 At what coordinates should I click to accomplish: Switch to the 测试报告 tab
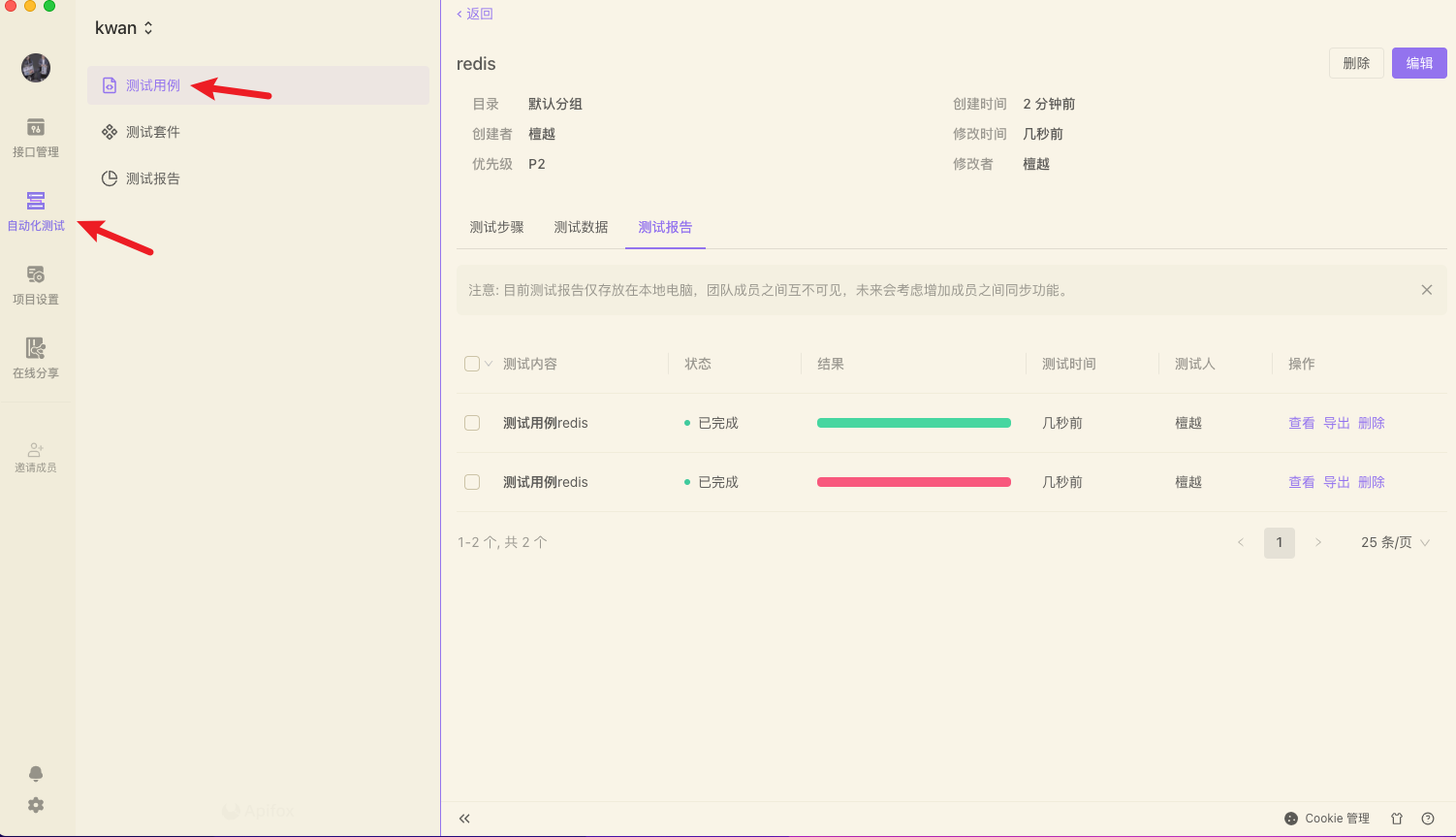(665, 227)
